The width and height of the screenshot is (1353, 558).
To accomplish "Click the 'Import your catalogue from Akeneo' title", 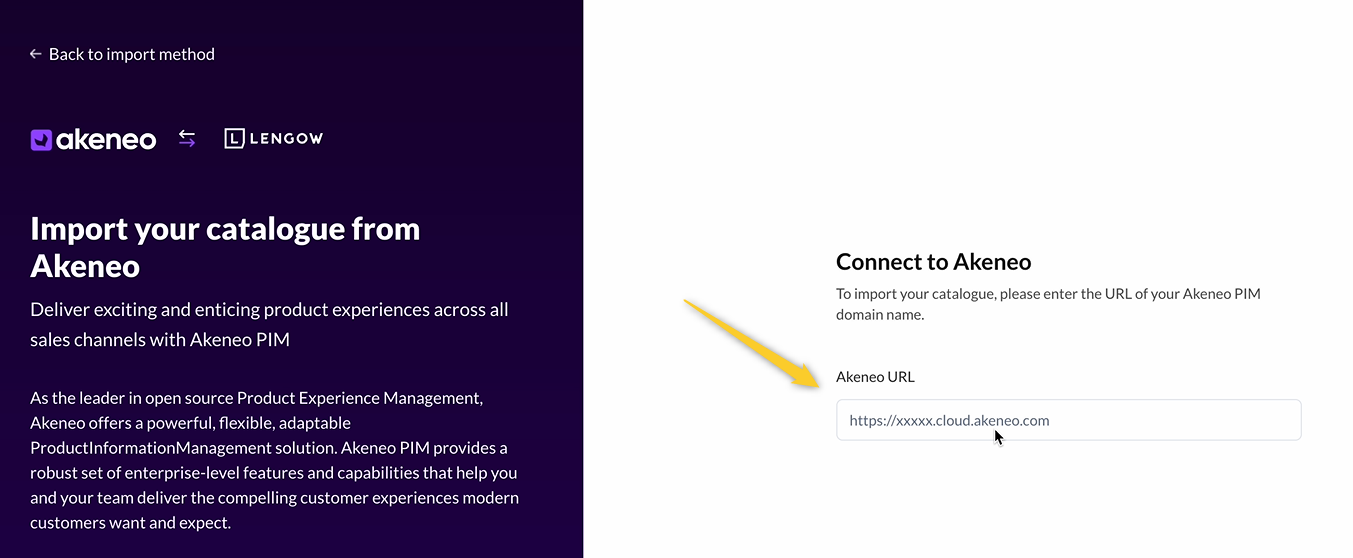I will point(225,246).
